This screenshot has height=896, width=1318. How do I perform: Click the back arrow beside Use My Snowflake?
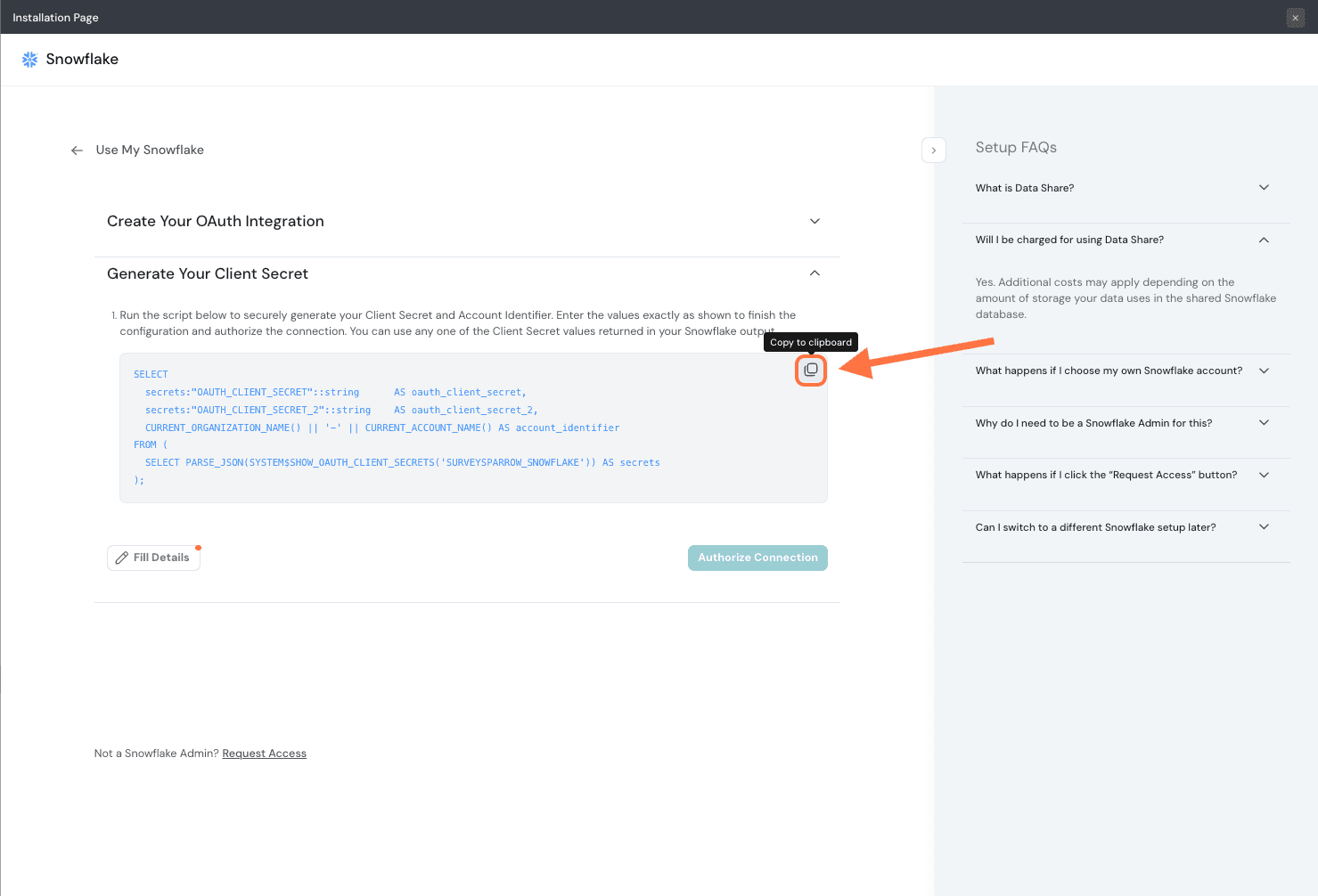[78, 151]
